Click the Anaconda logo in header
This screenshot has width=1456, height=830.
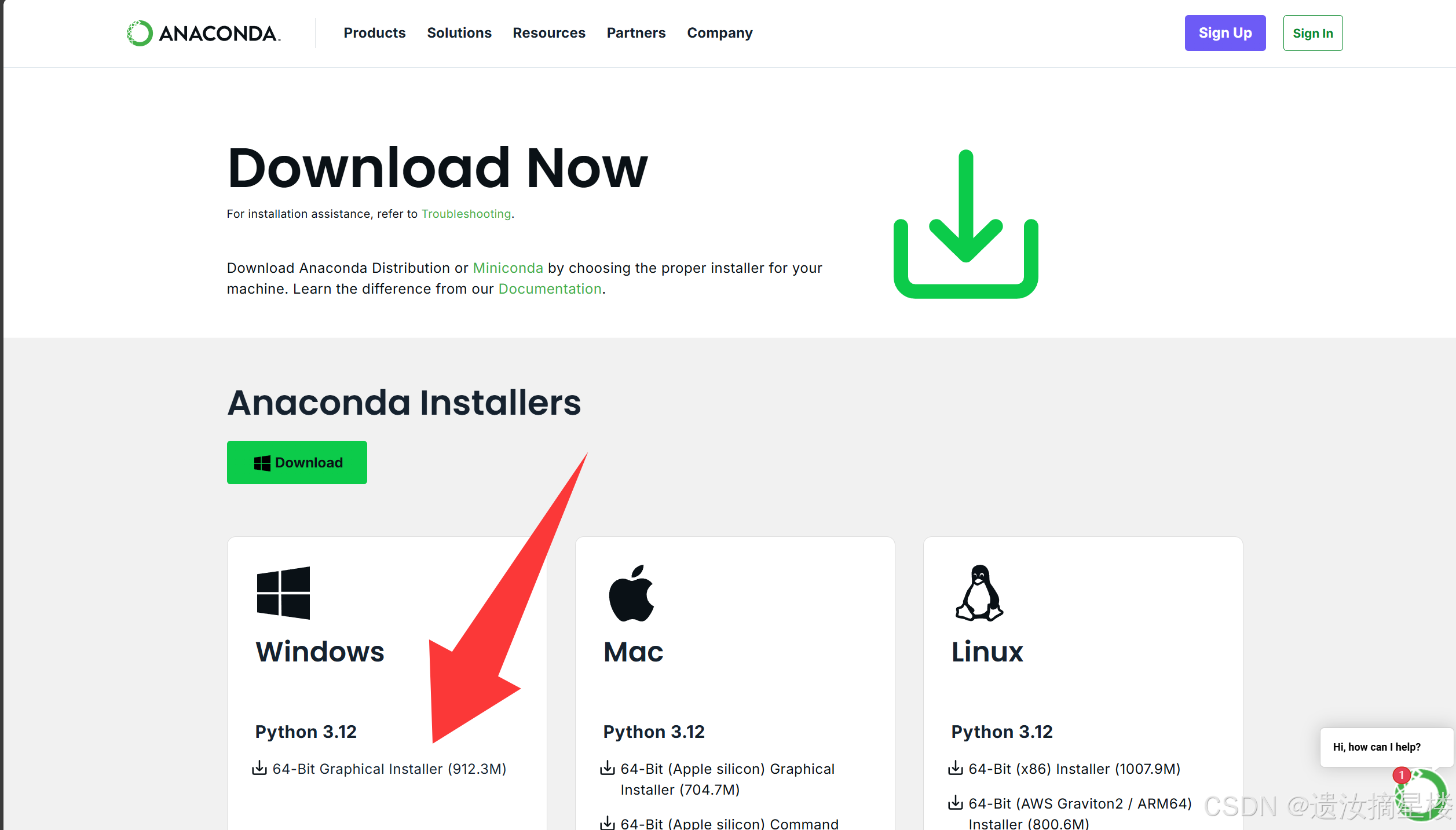click(x=203, y=33)
